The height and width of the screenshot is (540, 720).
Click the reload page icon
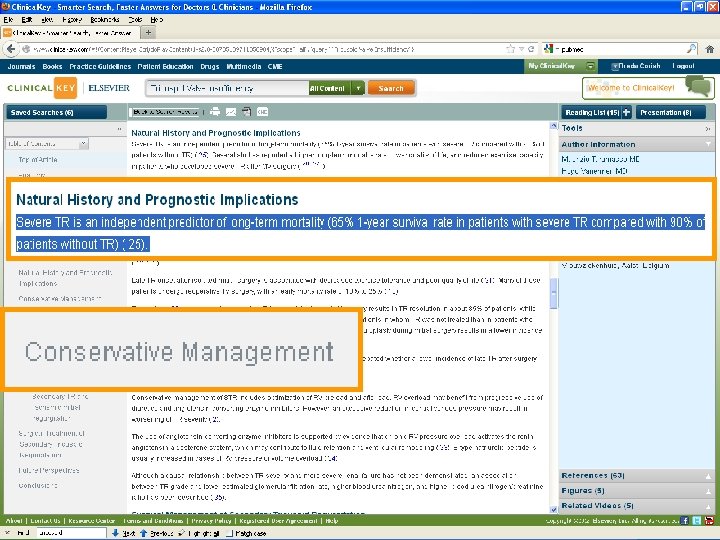click(x=531, y=49)
